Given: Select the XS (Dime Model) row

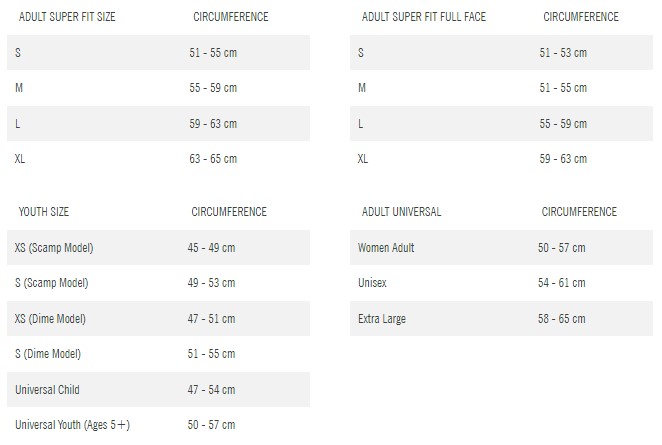Looking at the screenshot, I should click(x=158, y=319).
